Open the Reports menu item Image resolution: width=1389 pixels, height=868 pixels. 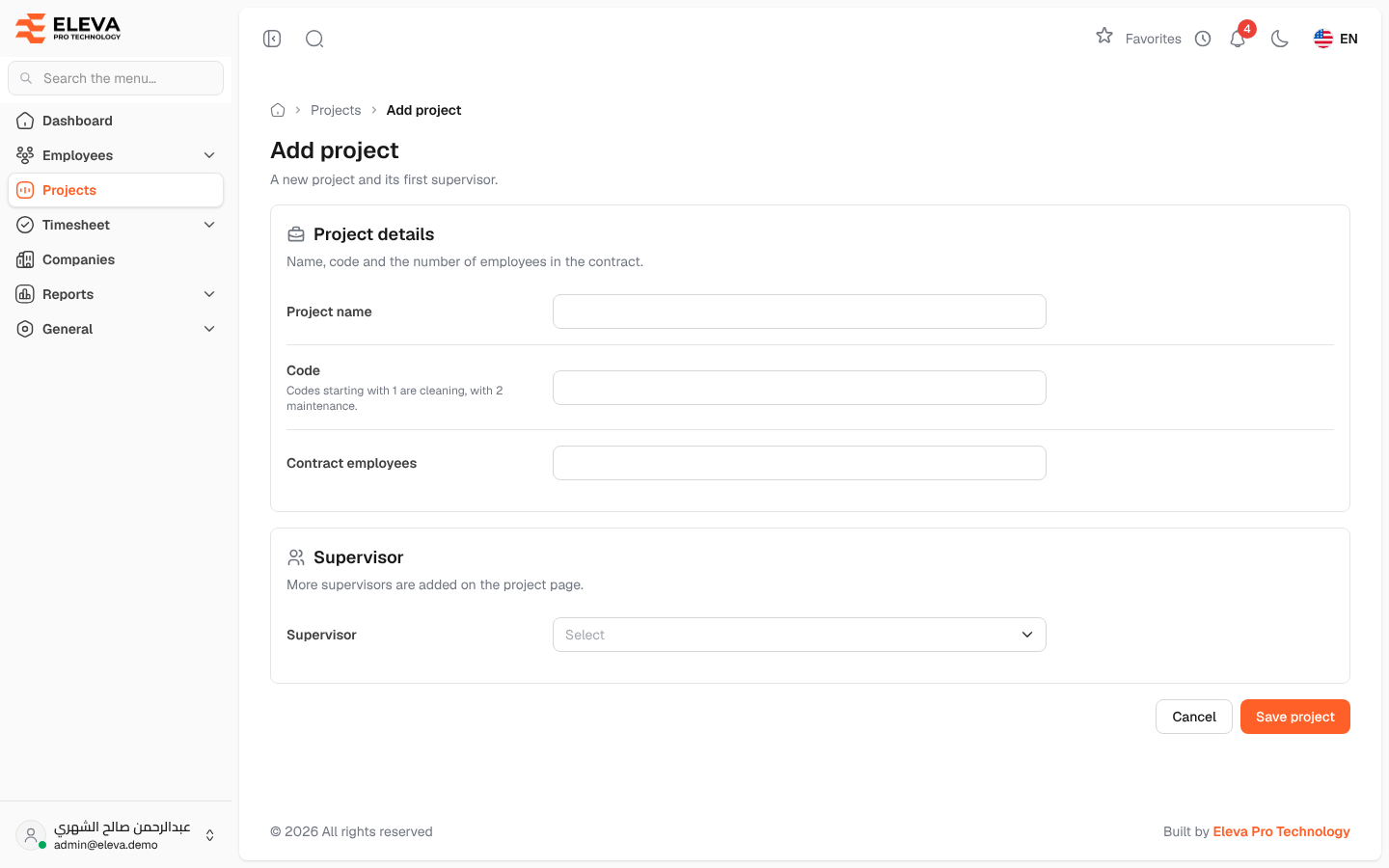click(116, 294)
